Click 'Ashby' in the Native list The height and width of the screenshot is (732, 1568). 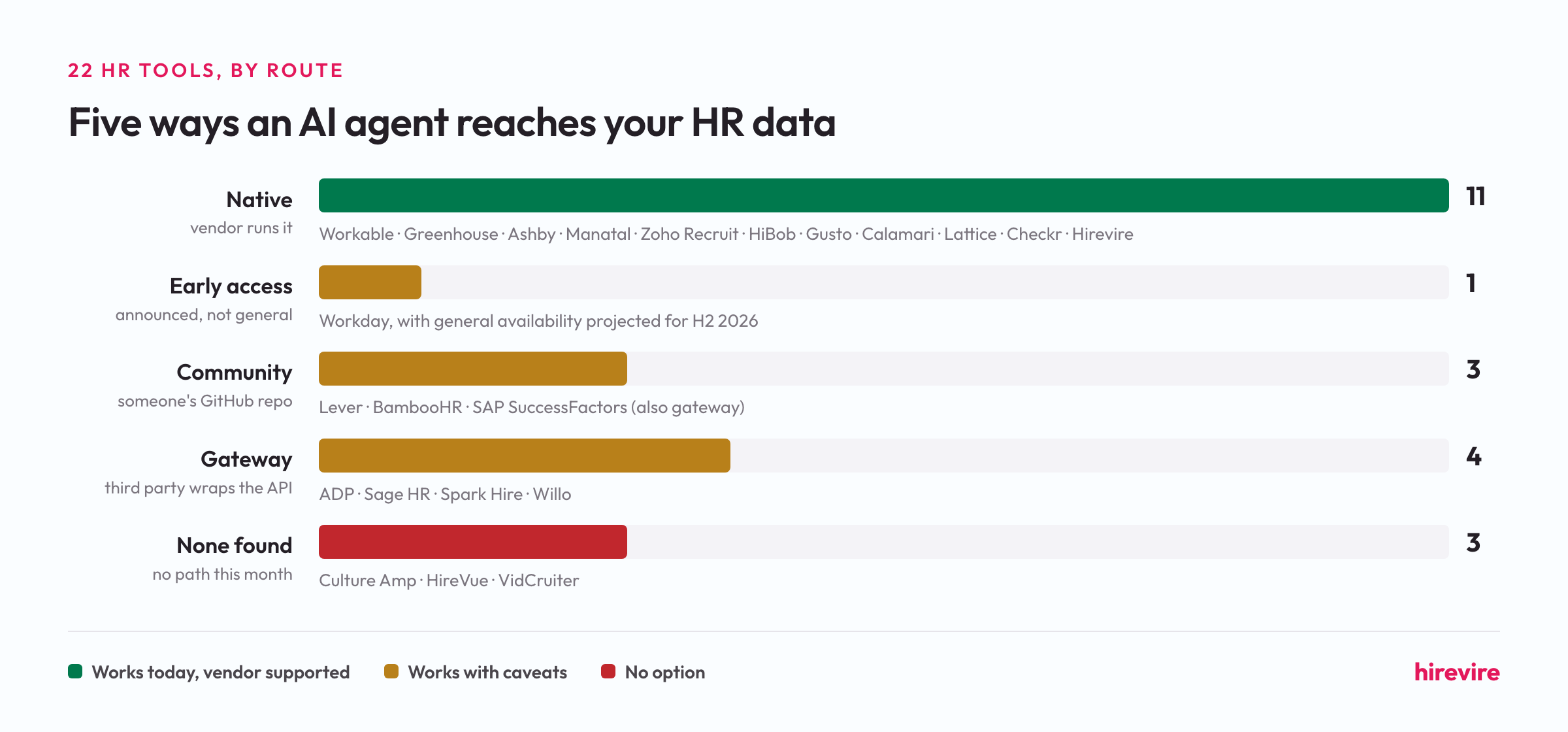[532, 234]
